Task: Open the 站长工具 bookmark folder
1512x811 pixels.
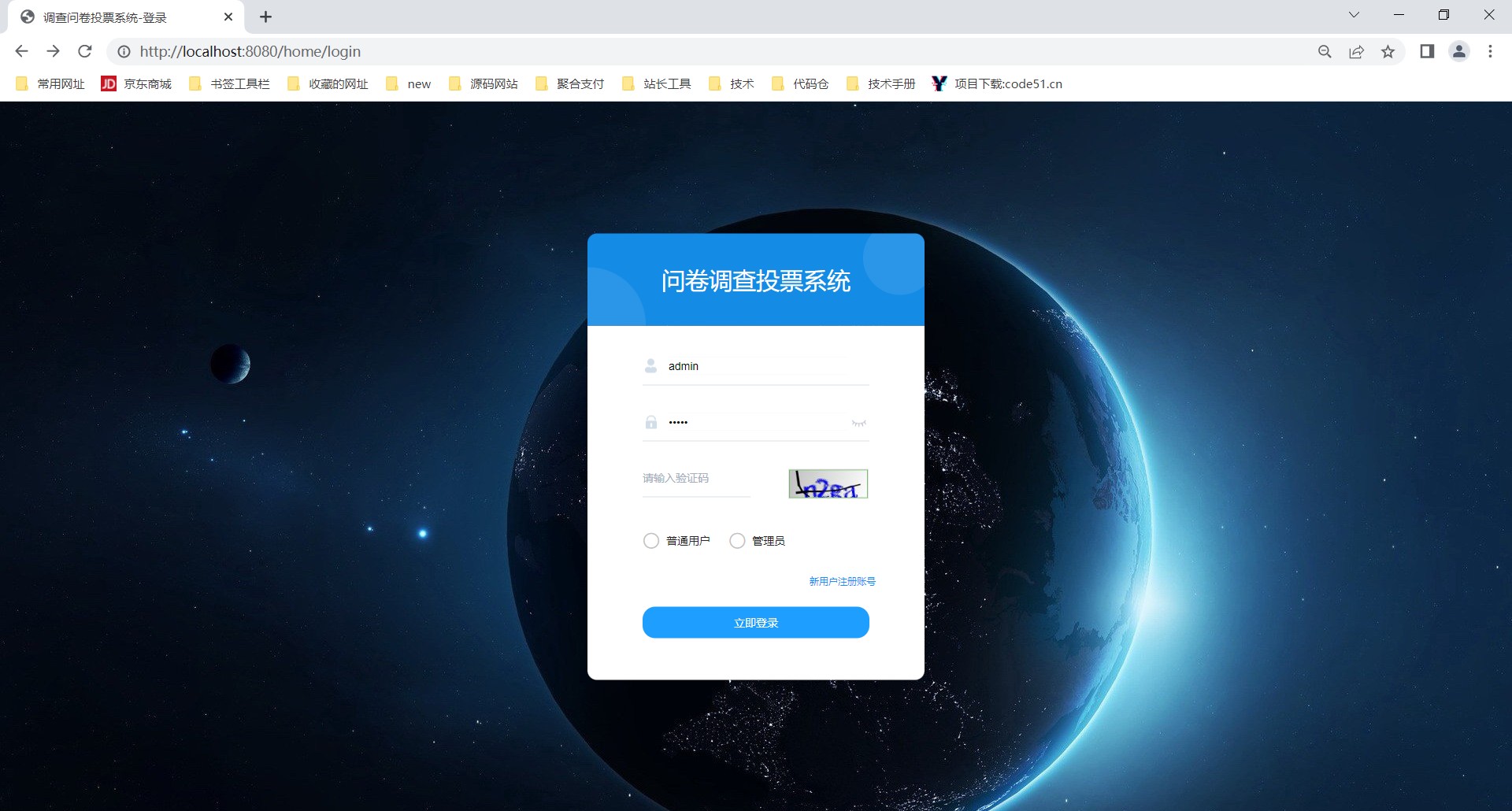Action: (x=656, y=83)
